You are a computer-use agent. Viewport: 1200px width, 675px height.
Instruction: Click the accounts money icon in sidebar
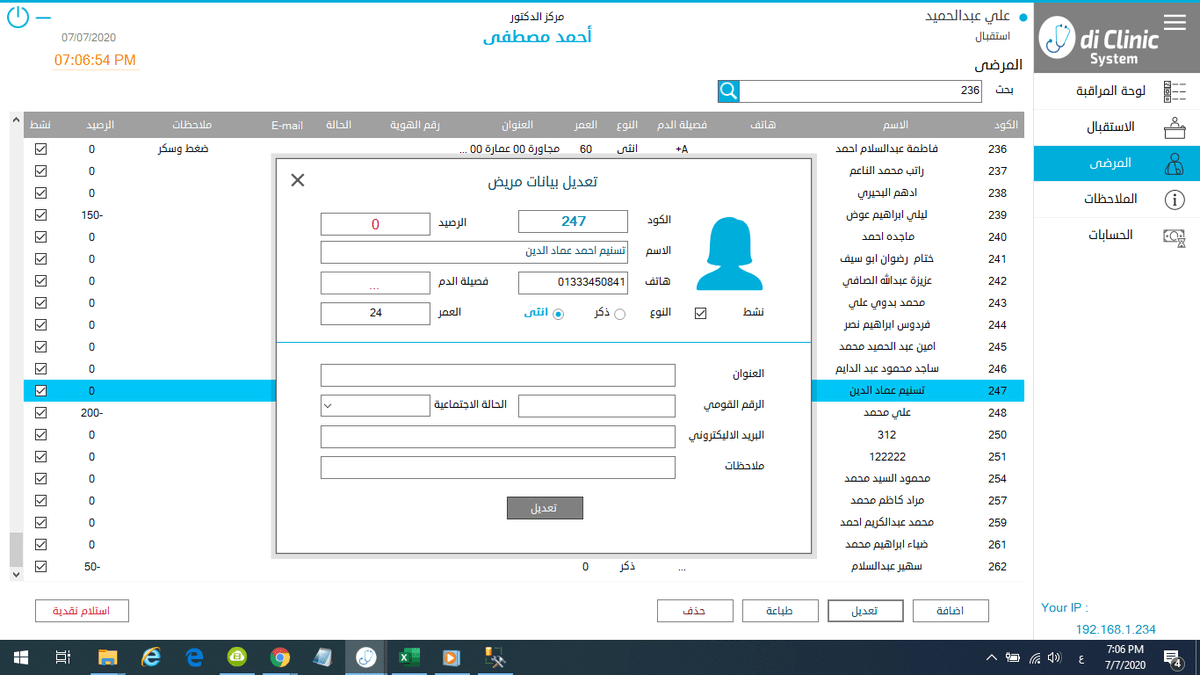pos(1173,236)
